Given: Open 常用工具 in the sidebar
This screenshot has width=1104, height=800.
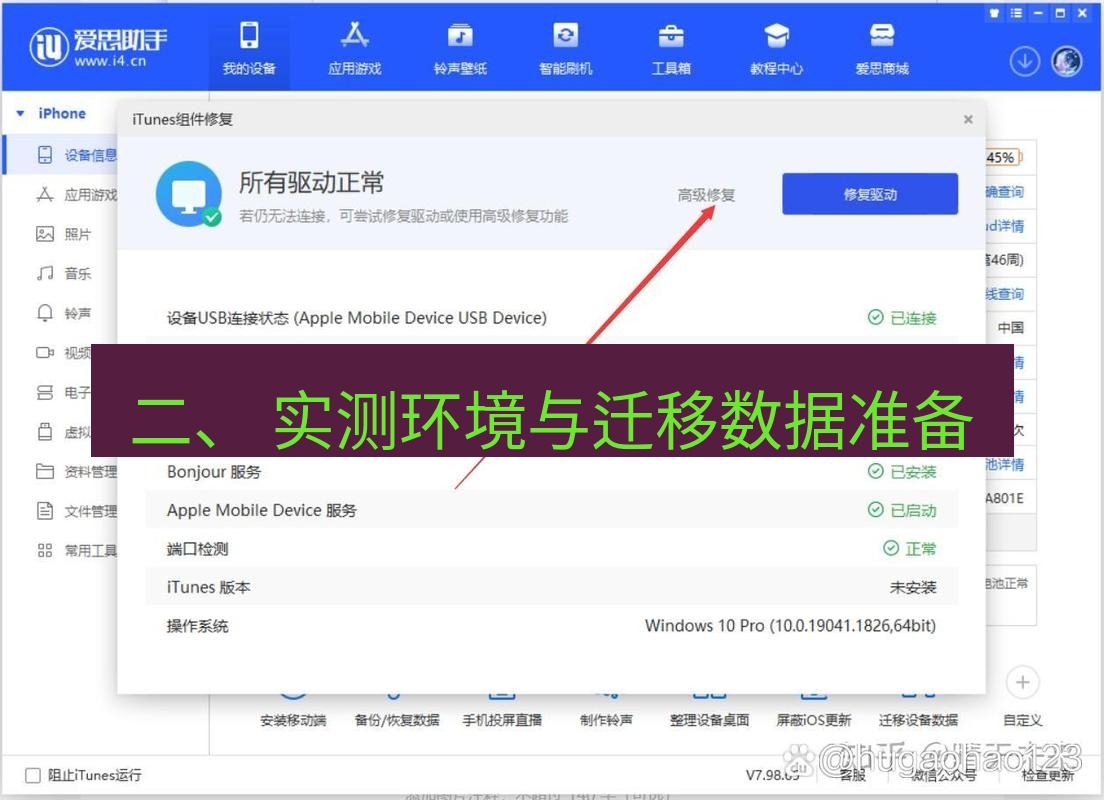Looking at the screenshot, I should 76,551.
